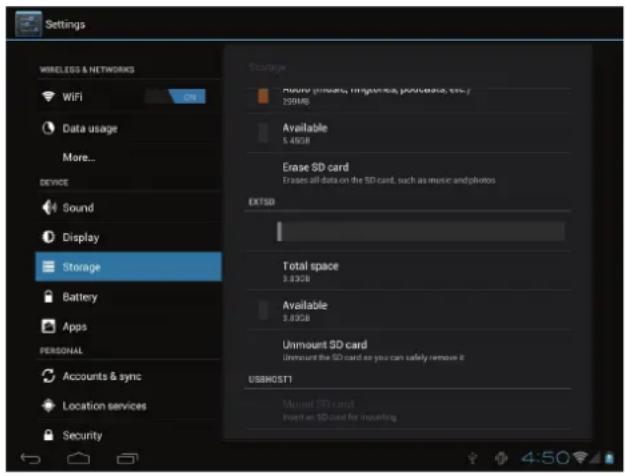The width and height of the screenshot is (626, 476).
Task: Click the Sound speaker icon
Action: pos(49,207)
